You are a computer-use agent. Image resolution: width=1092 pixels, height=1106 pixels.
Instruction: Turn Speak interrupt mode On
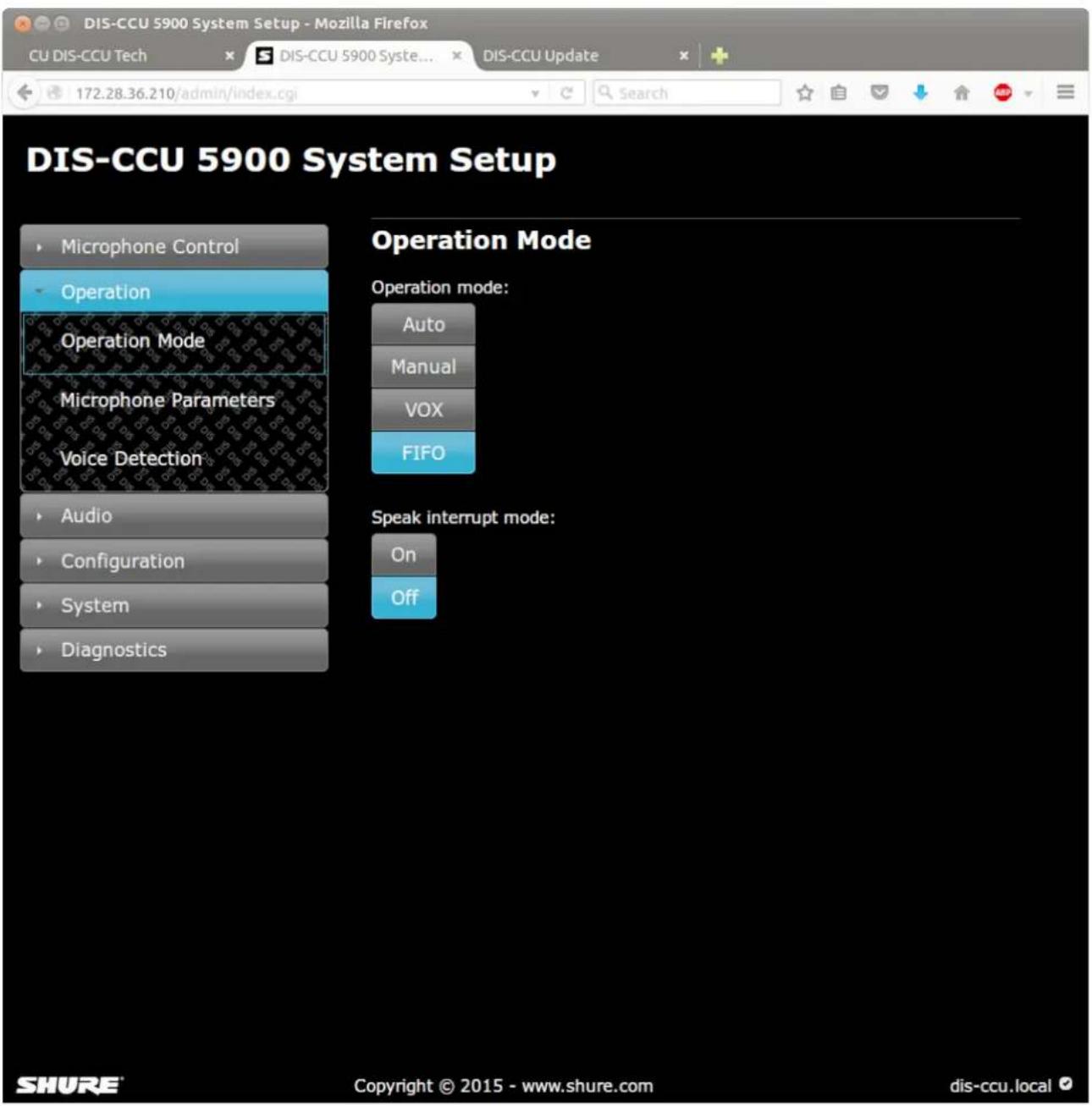404,554
